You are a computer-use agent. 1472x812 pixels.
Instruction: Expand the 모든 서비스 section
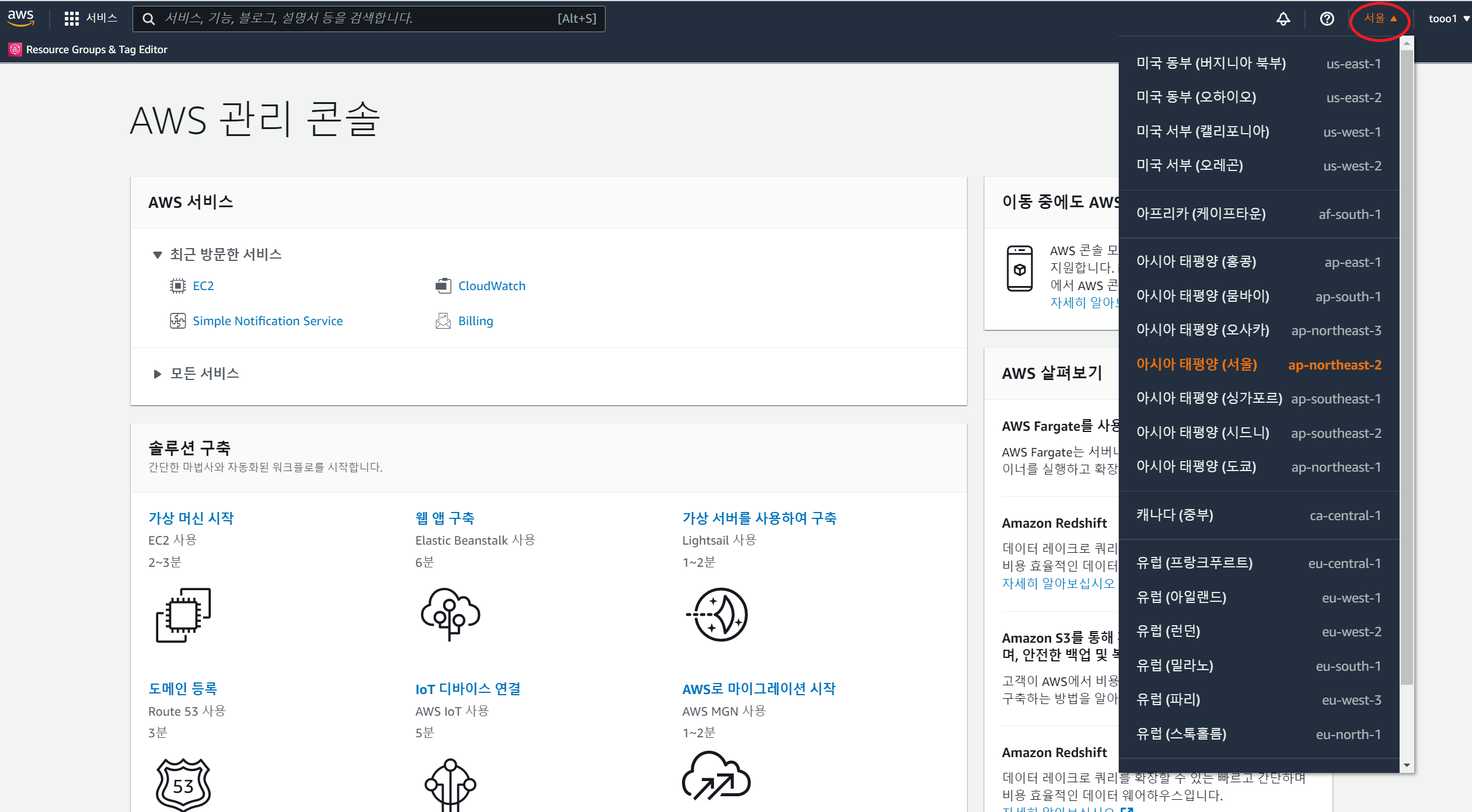pos(157,374)
